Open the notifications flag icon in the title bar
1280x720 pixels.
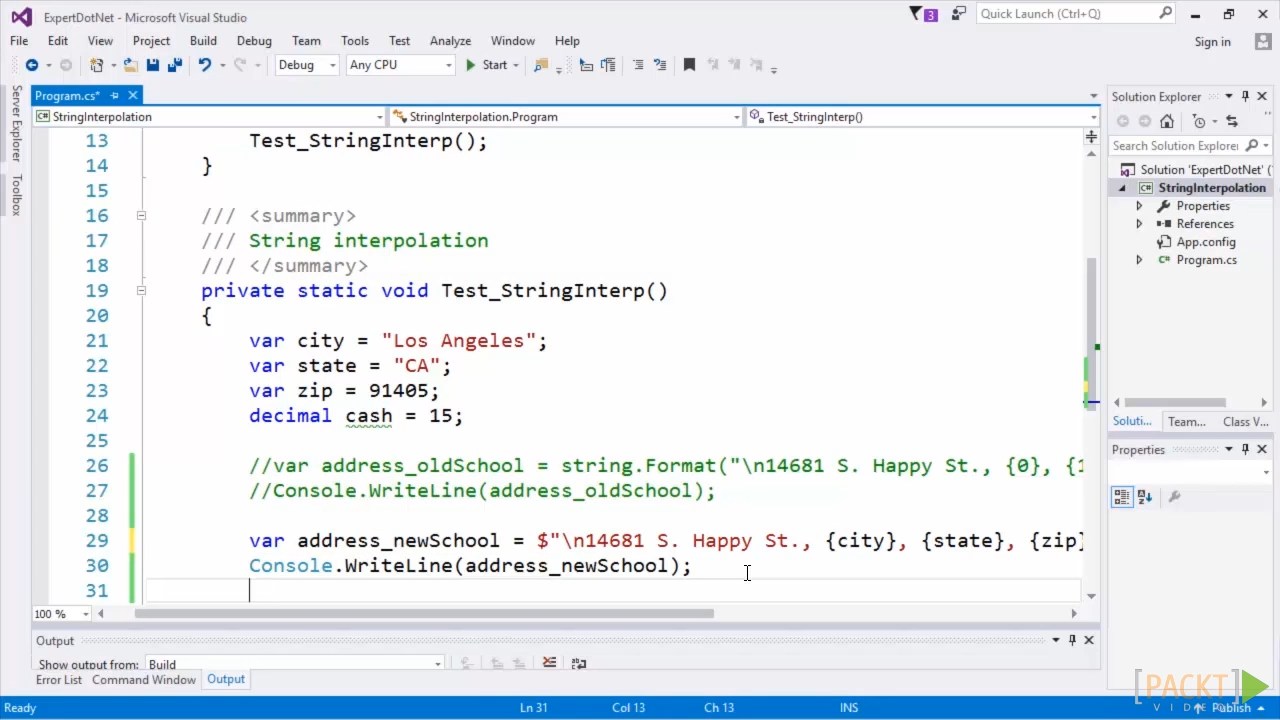923,14
